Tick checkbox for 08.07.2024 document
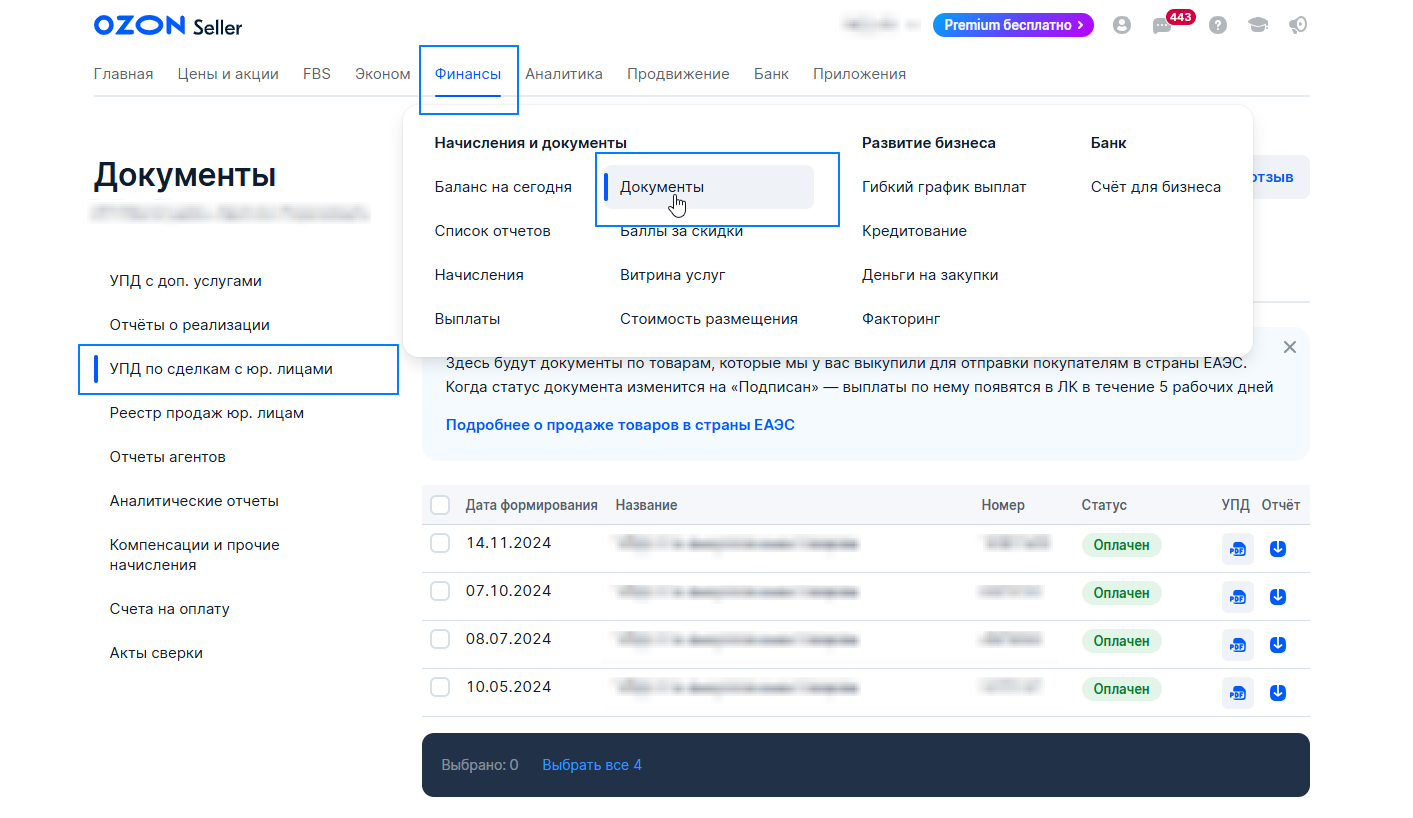The height and width of the screenshot is (818, 1413). [x=440, y=639]
